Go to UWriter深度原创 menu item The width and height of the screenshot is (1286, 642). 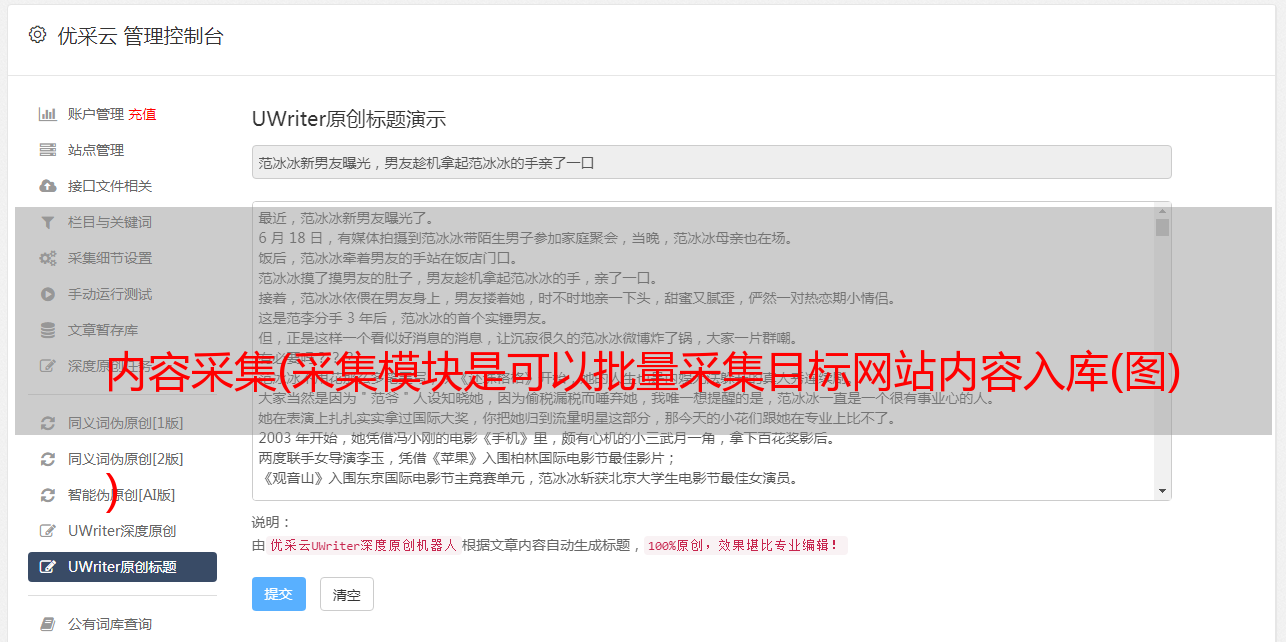click(122, 531)
